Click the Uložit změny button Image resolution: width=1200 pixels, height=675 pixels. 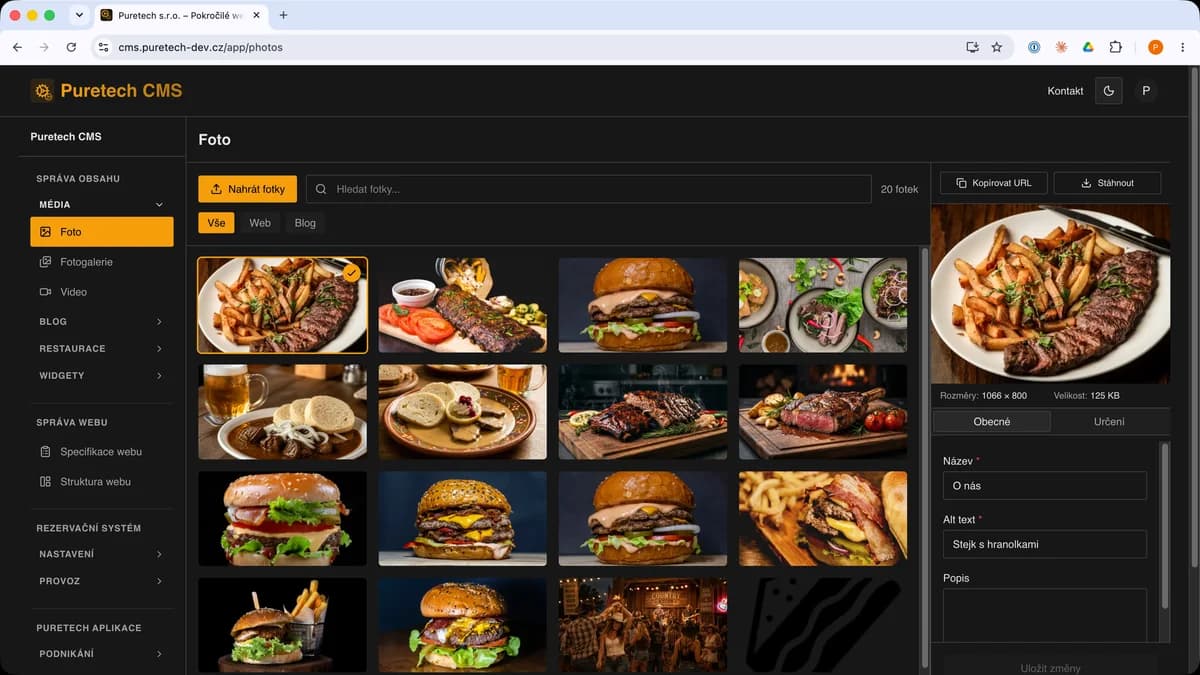tap(1050, 667)
